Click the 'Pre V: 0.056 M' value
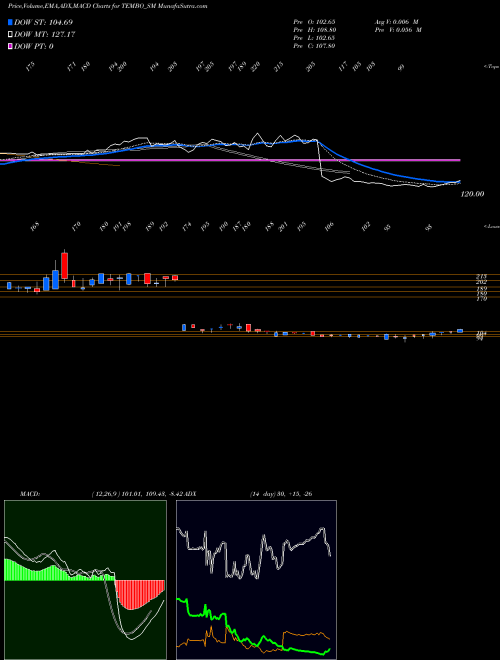This screenshot has width=500, height=660. [398, 29]
